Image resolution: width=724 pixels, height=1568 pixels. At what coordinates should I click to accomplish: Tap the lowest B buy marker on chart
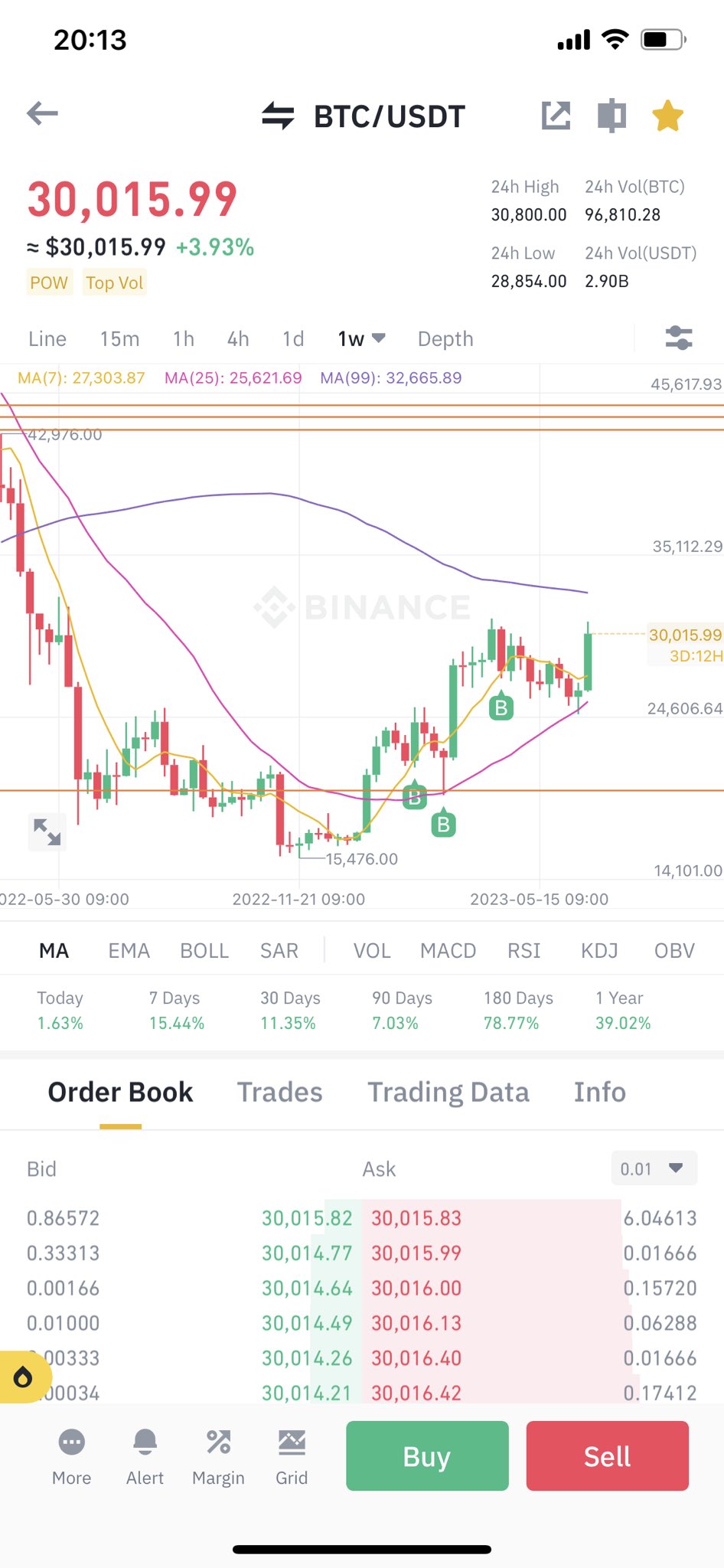(443, 823)
